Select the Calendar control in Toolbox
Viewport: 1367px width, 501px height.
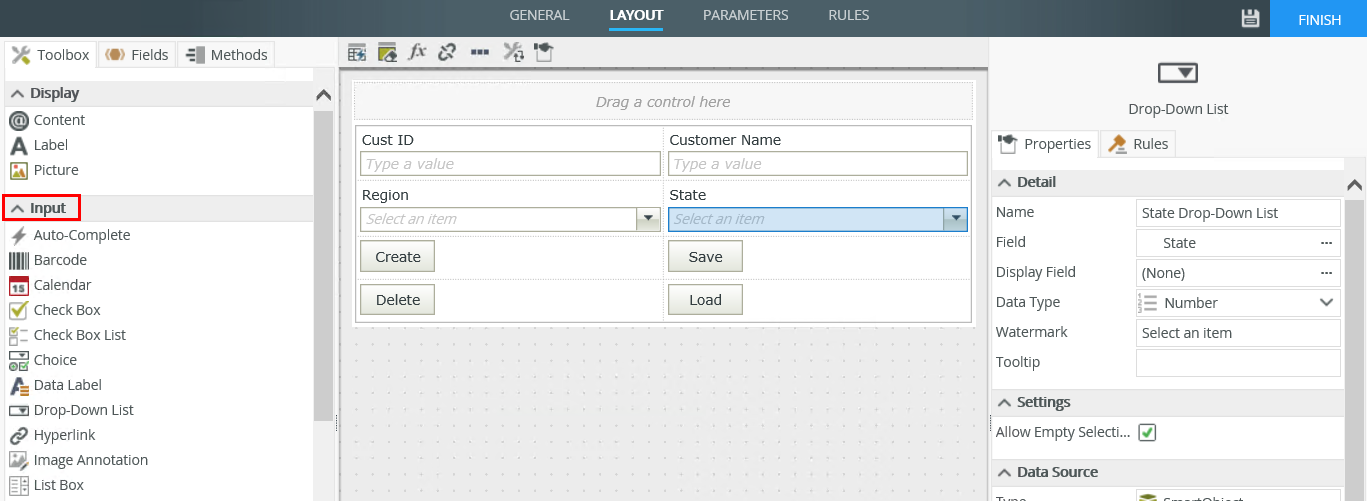click(x=62, y=285)
